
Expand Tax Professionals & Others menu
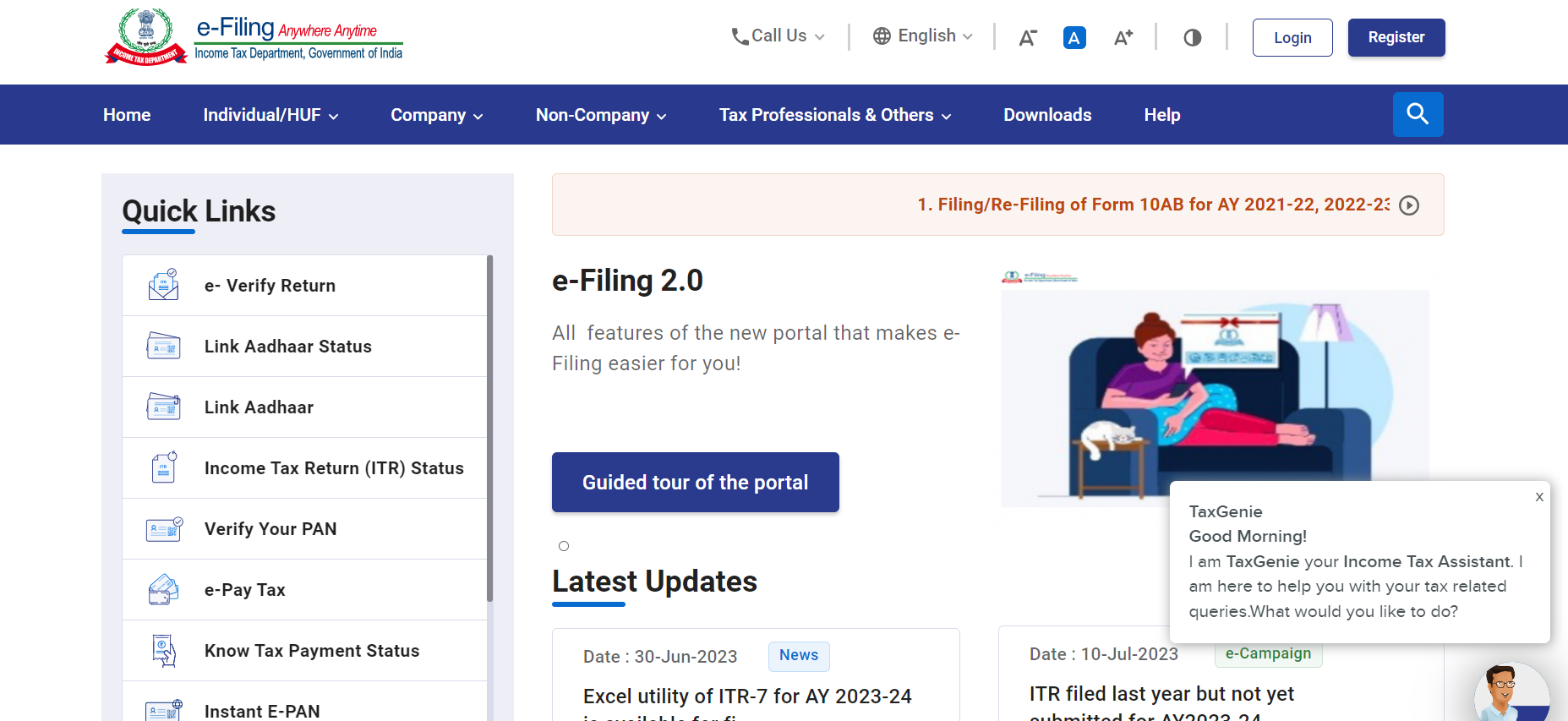(x=835, y=115)
